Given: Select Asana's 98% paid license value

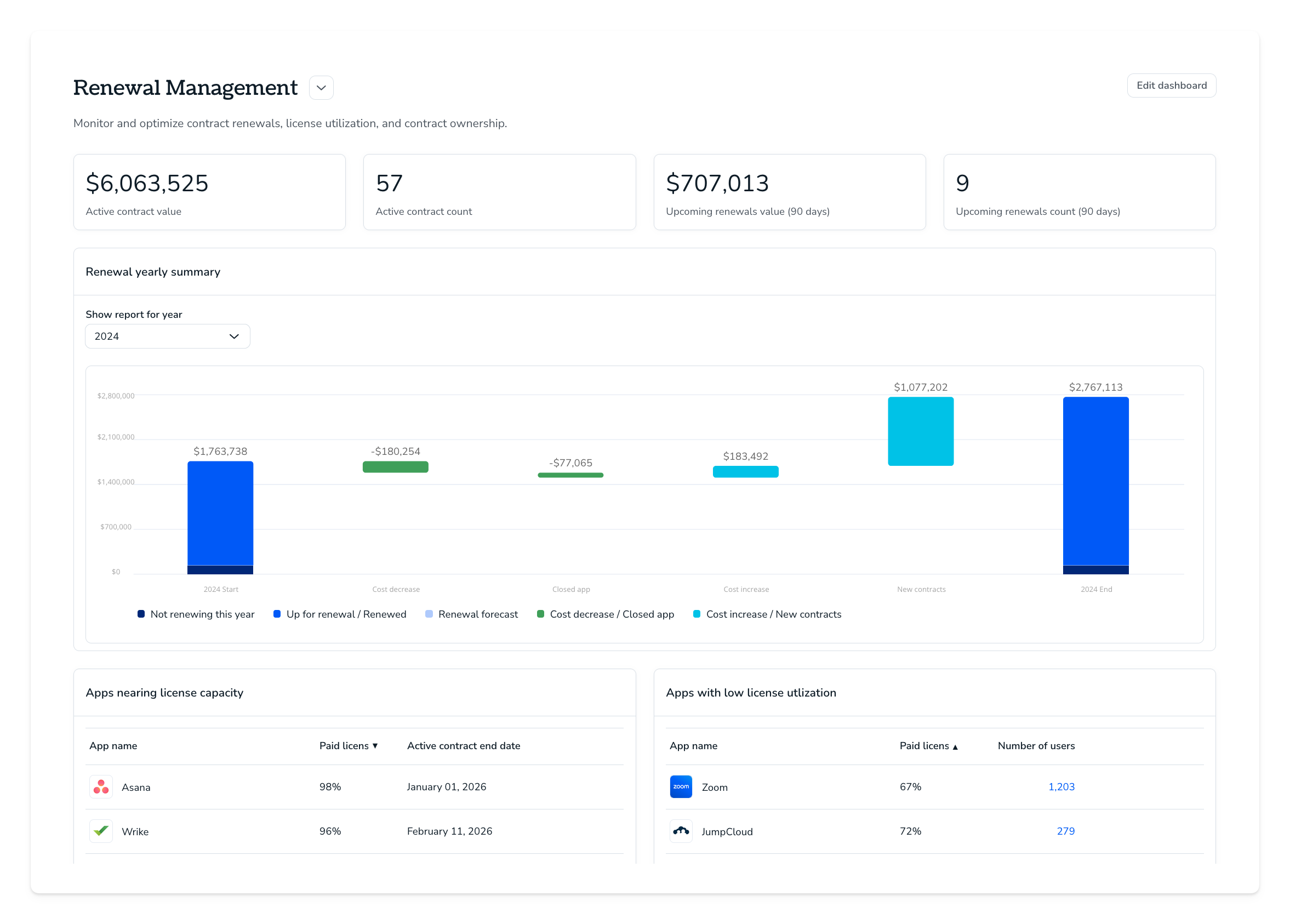Looking at the screenshot, I should click(330, 787).
